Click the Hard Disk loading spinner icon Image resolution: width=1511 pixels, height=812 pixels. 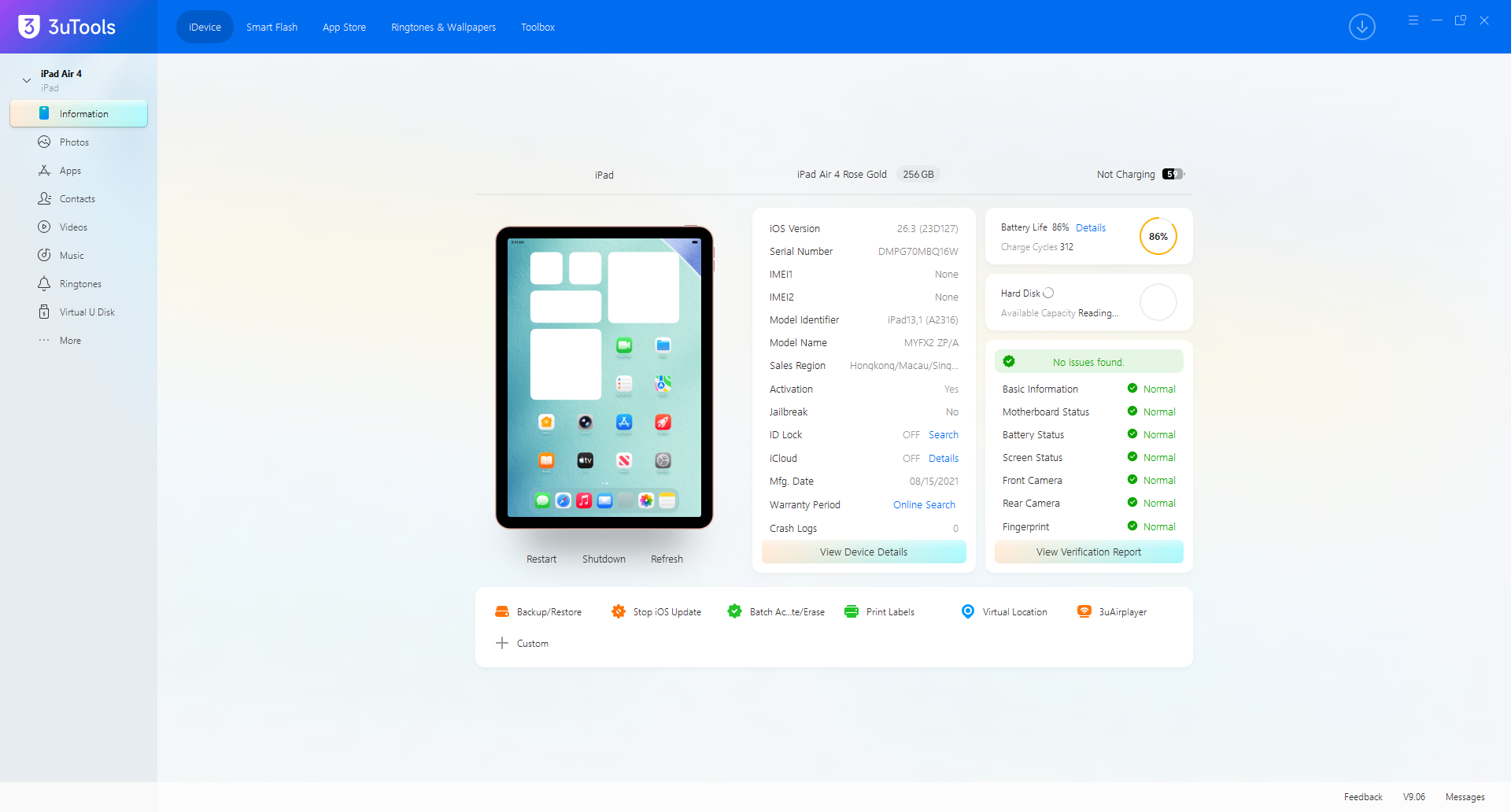[x=1048, y=293]
